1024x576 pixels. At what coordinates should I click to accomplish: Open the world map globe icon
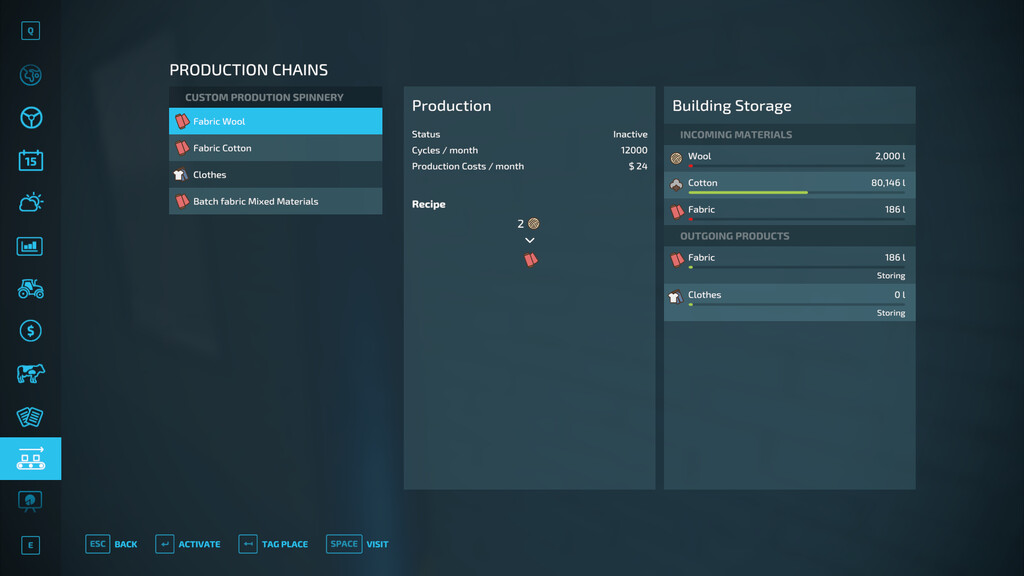tap(30, 75)
